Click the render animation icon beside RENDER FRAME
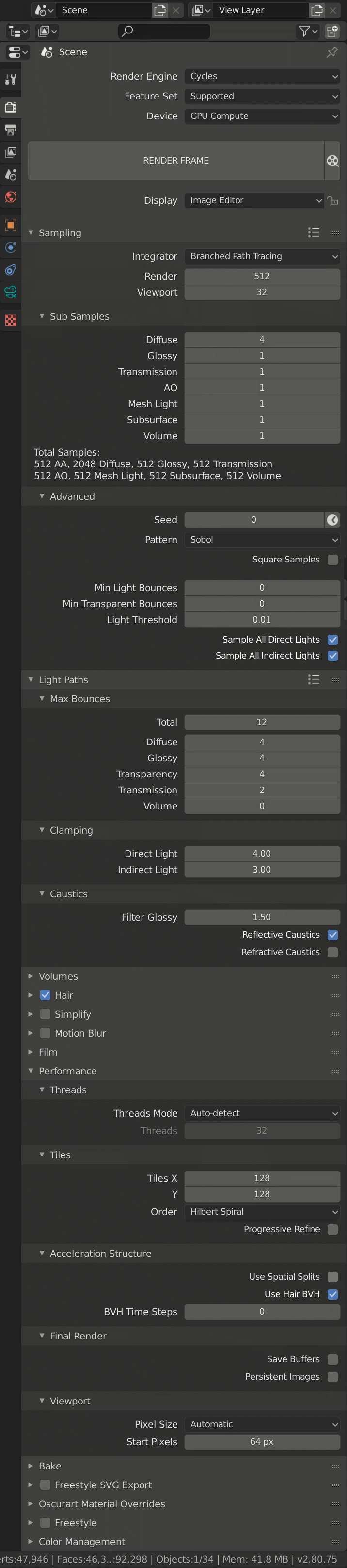Image resolution: width=347 pixels, height=1568 pixels. (x=332, y=161)
